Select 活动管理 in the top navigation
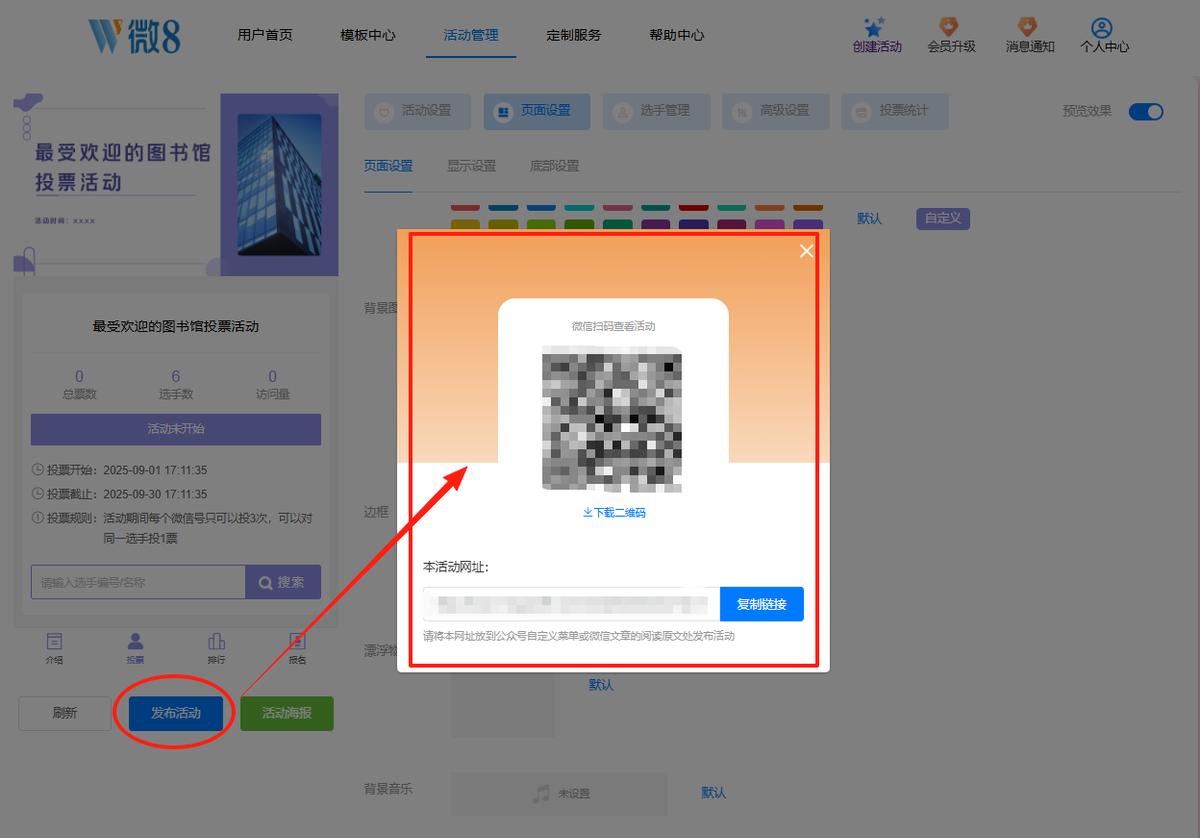The width and height of the screenshot is (1200, 838). pos(471,35)
